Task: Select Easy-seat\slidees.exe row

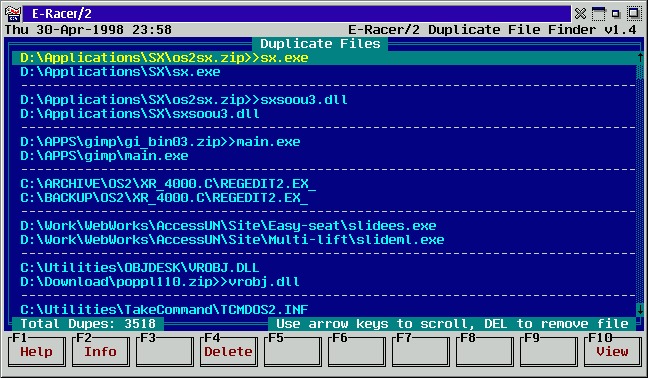Action: [324, 226]
